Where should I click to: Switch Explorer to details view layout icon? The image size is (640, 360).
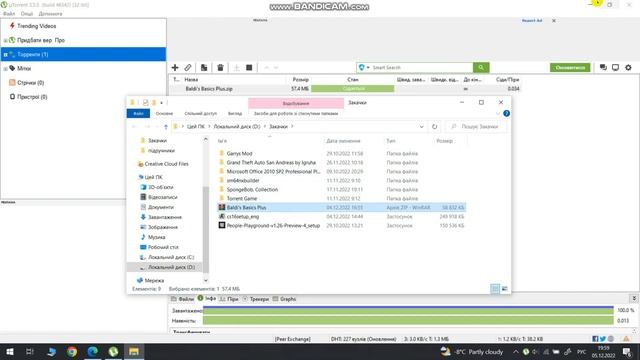(495, 289)
